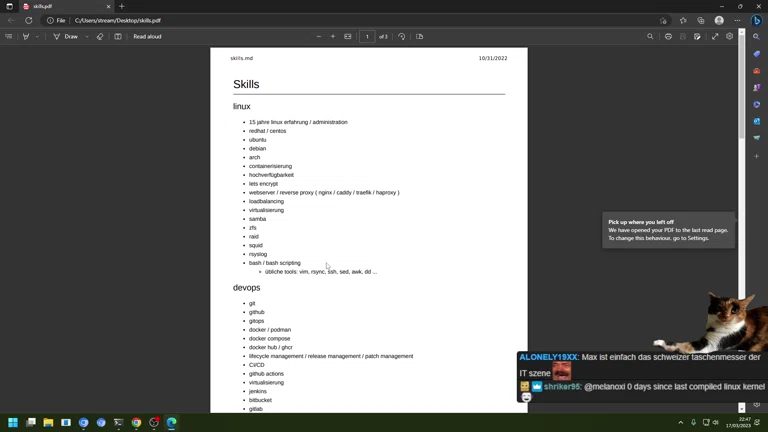The width and height of the screenshot is (768, 432).
Task: Open the Windows Start menu
Action: [x=13, y=423]
